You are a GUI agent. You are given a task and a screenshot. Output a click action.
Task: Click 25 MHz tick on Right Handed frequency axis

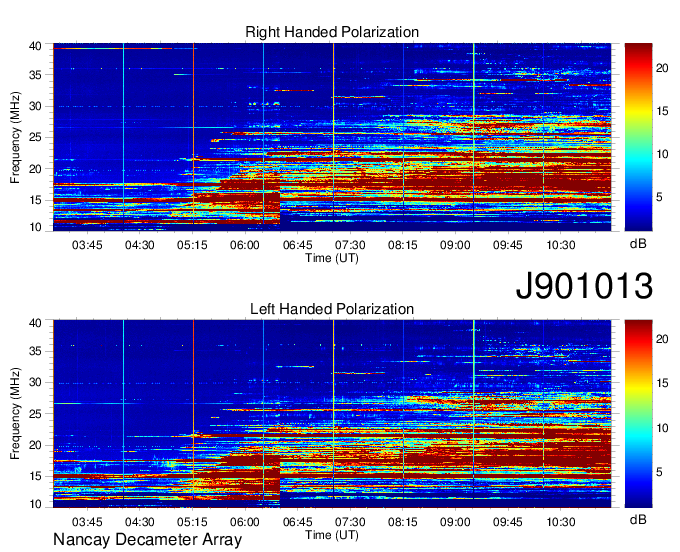35,138
